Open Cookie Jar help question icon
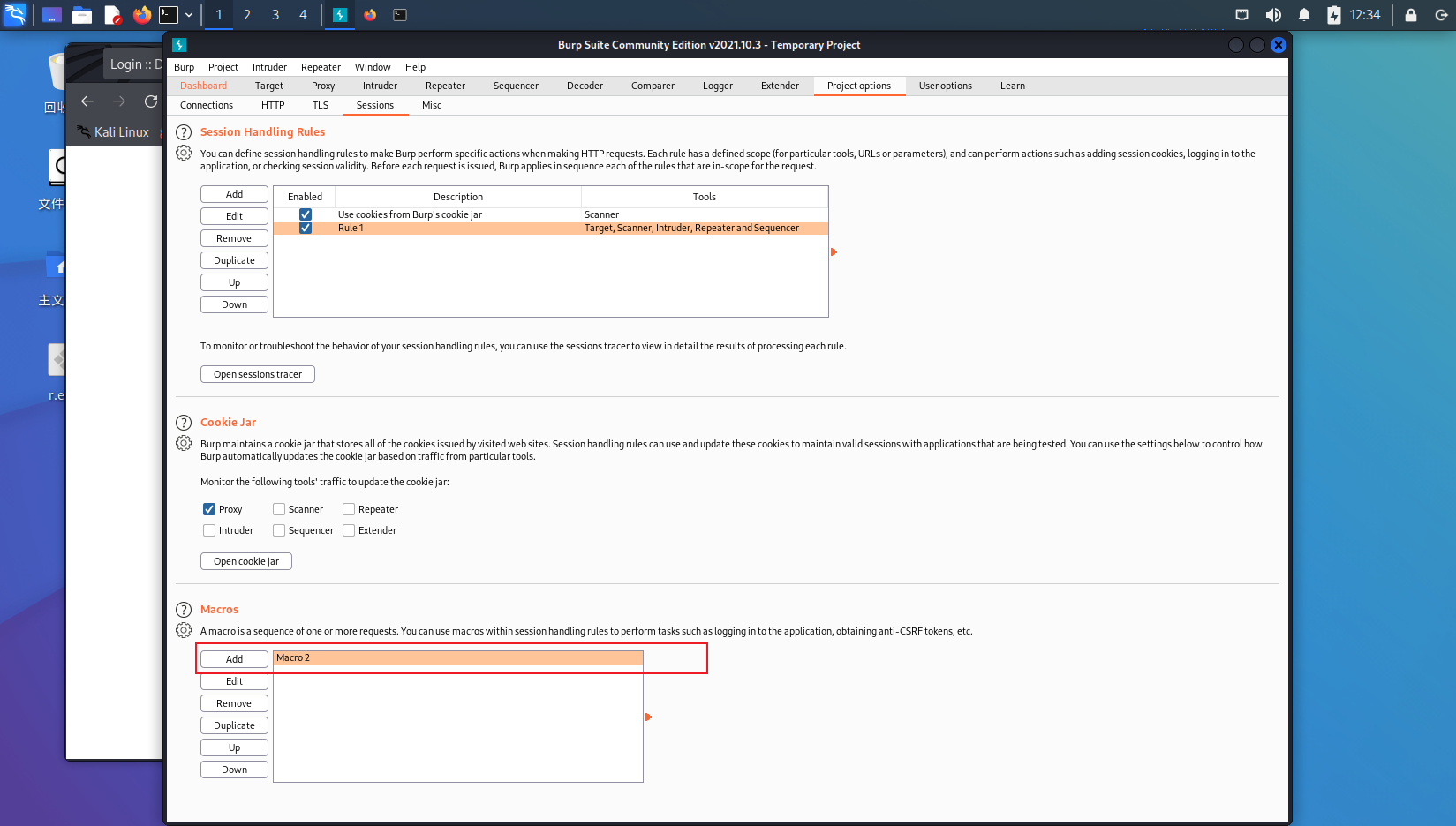 coord(184,423)
